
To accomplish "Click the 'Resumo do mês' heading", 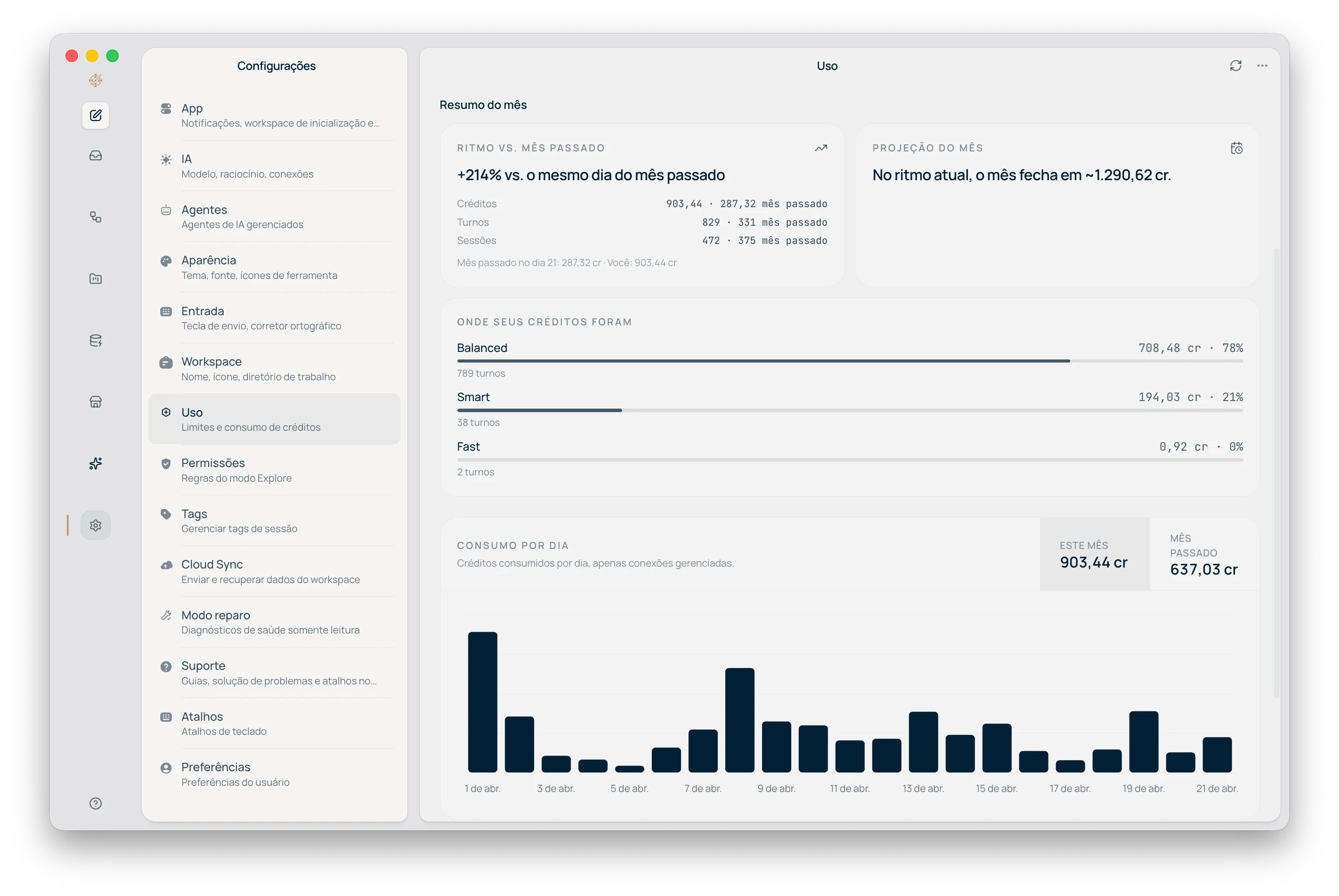I will tap(483, 105).
